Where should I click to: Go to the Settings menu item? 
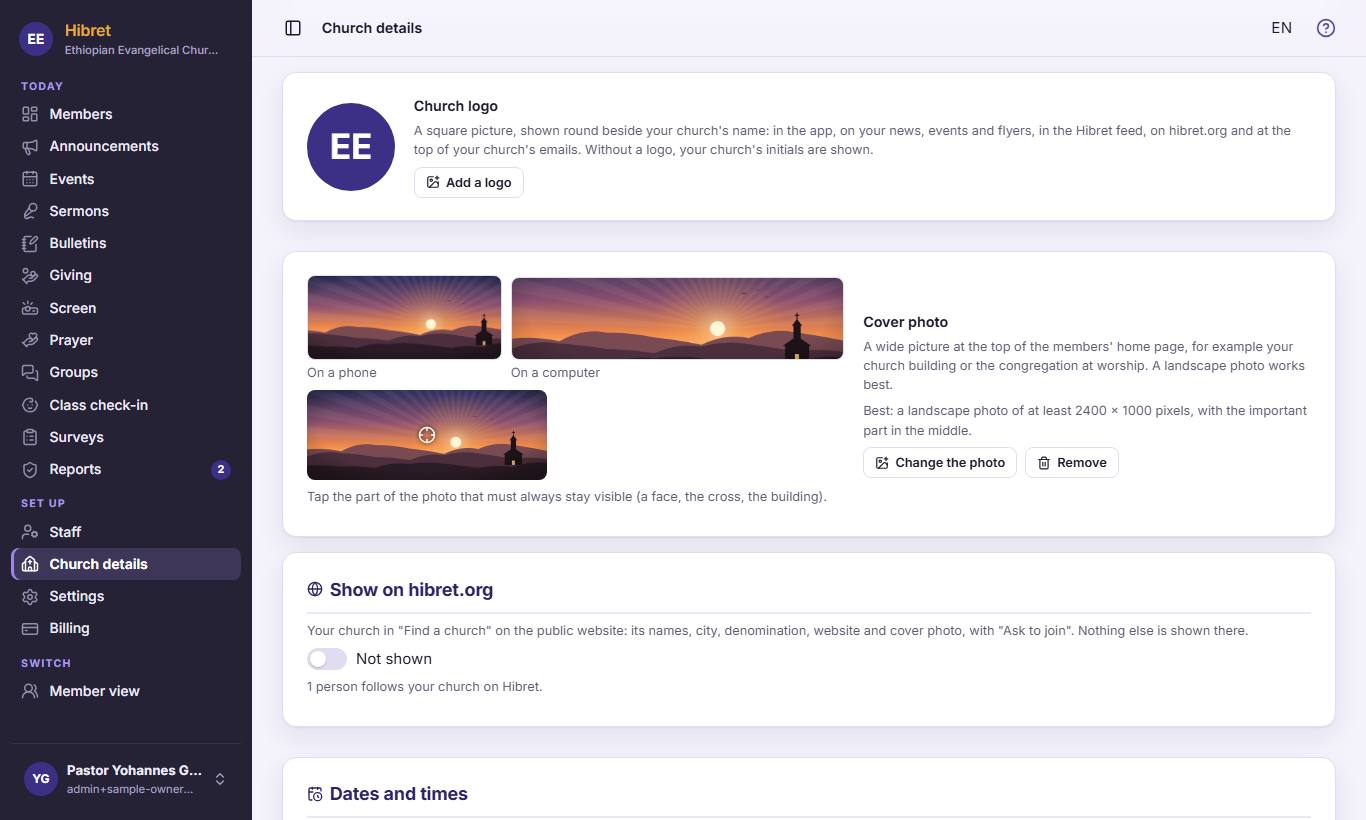point(126,596)
